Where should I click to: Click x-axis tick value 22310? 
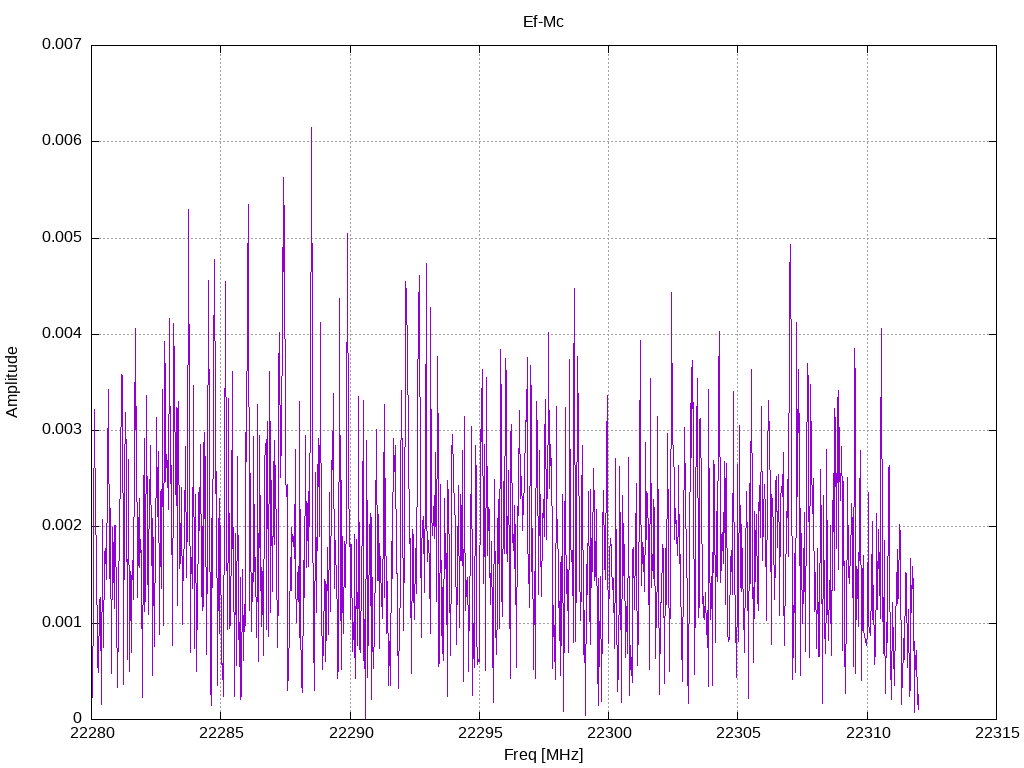click(x=868, y=733)
